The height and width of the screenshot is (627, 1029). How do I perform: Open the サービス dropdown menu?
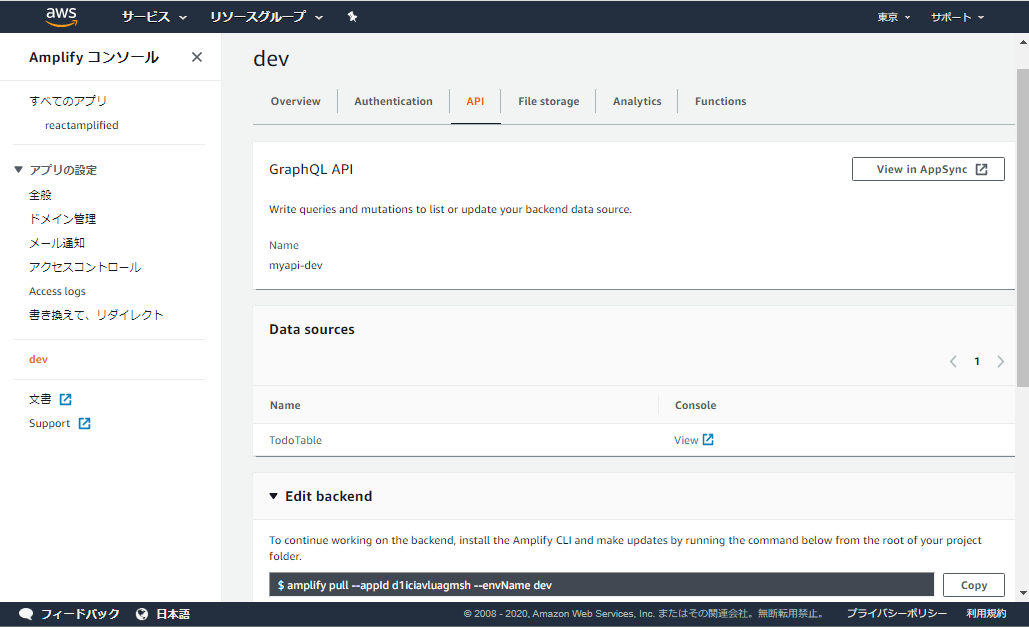pos(154,17)
